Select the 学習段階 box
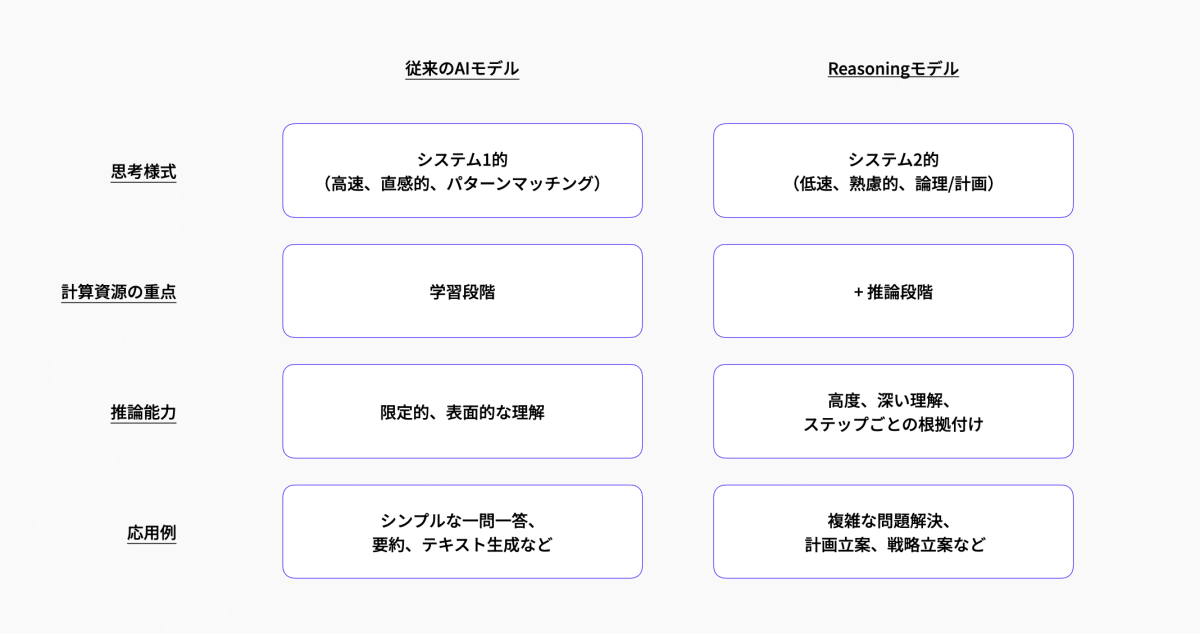 [x=462, y=292]
